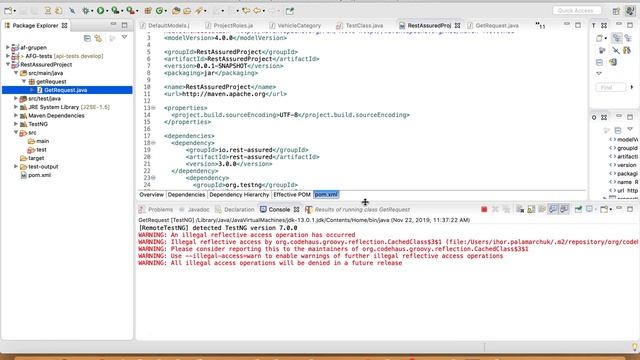Switch to Dependency Hierarchy tab

coord(239,195)
